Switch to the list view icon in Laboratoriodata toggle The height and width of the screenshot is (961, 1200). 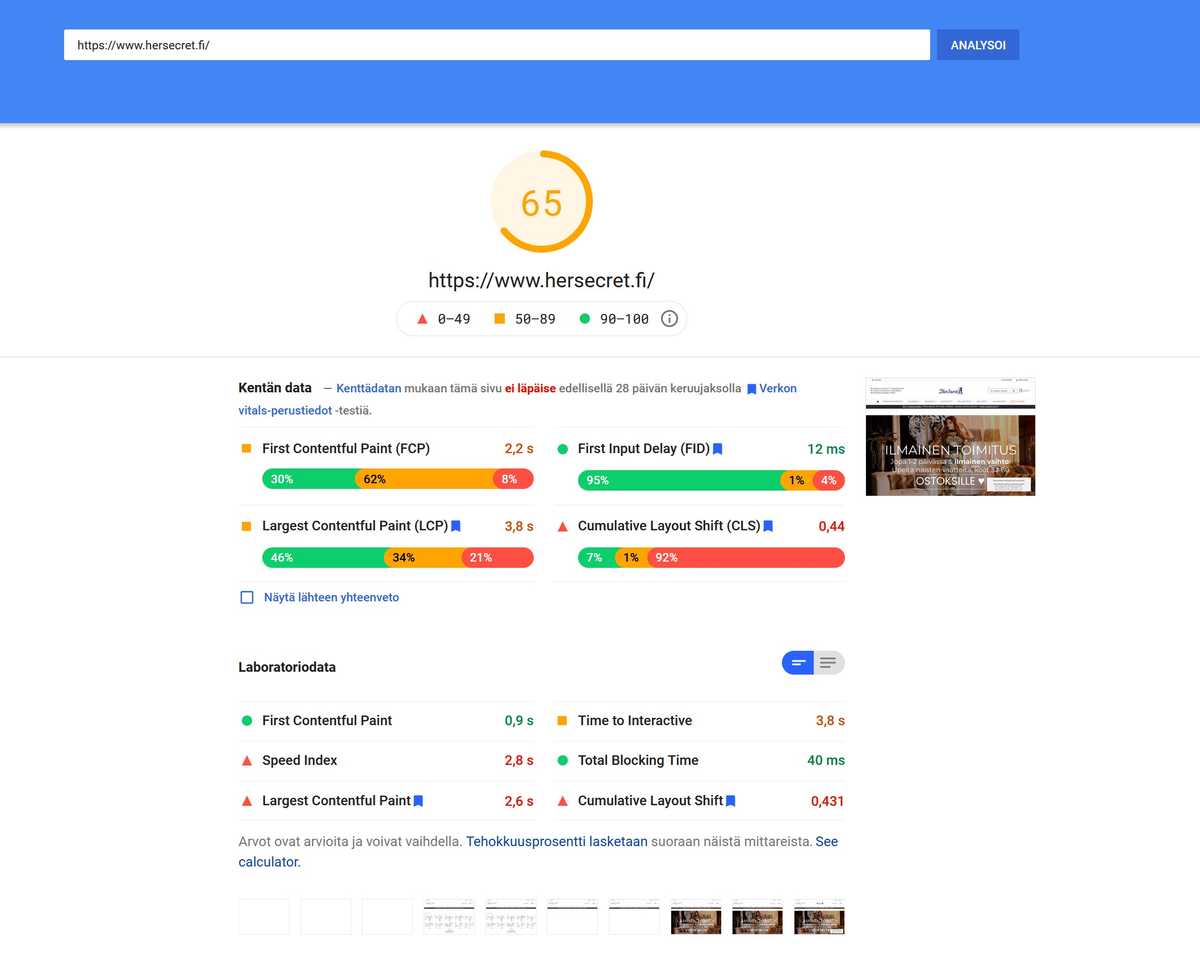coord(828,662)
